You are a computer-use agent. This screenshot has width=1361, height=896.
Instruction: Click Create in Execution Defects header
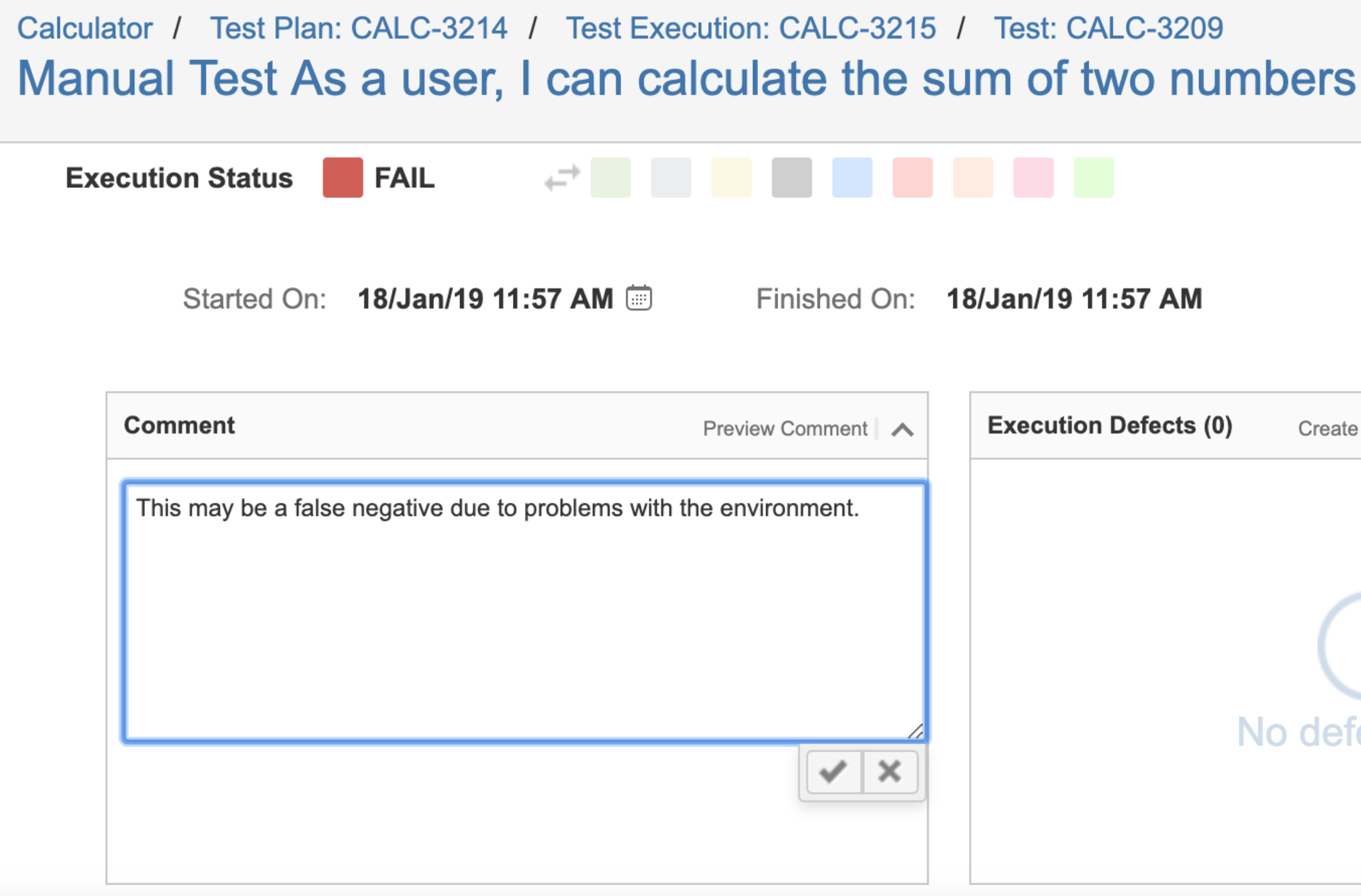[x=1328, y=428]
